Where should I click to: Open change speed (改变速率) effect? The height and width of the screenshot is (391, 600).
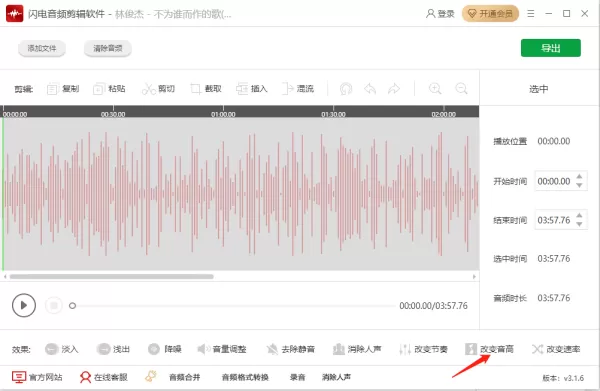(556, 349)
